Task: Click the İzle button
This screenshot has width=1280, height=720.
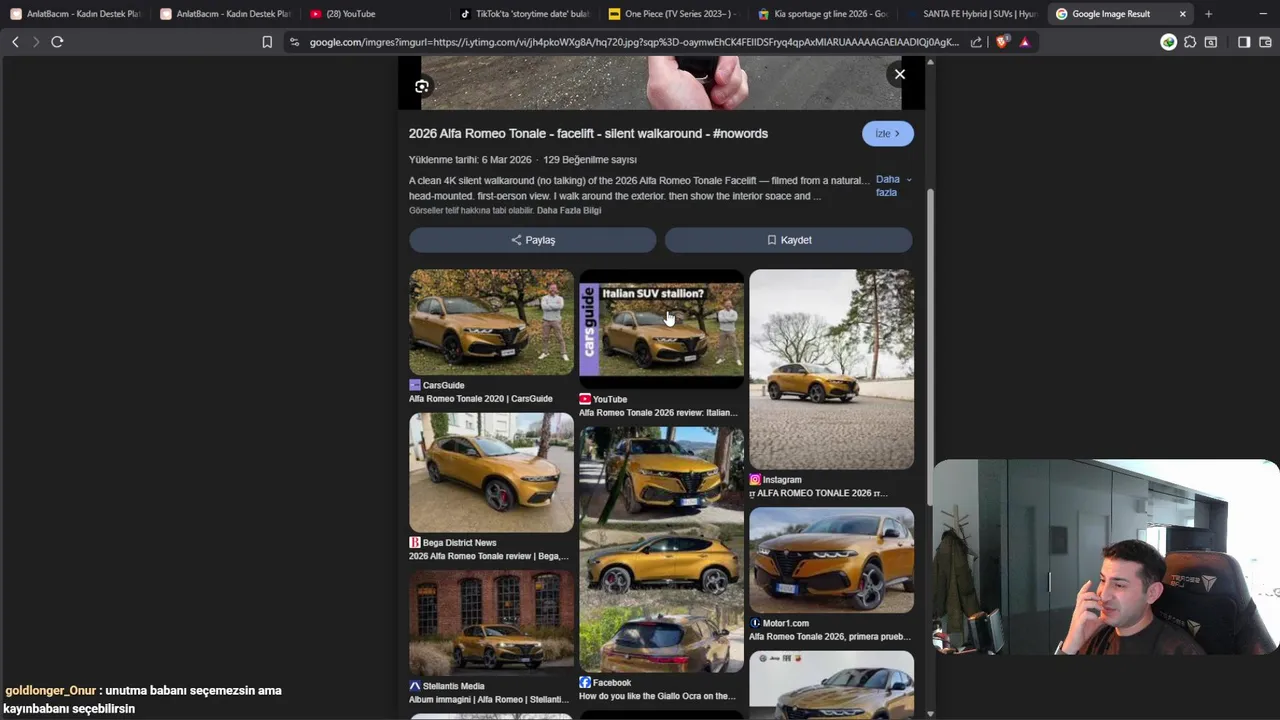Action: click(887, 134)
